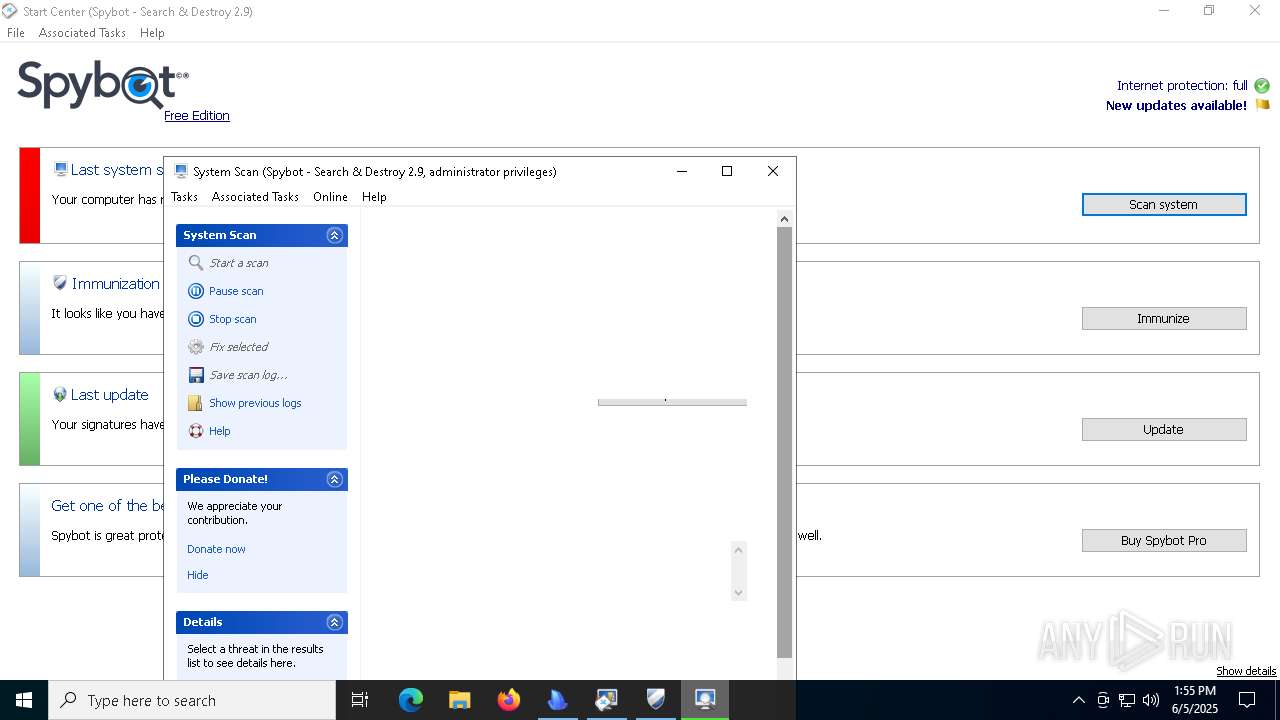Viewport: 1280px width, 720px height.
Task: Open the Tasks menu in System Scan
Action: click(185, 197)
